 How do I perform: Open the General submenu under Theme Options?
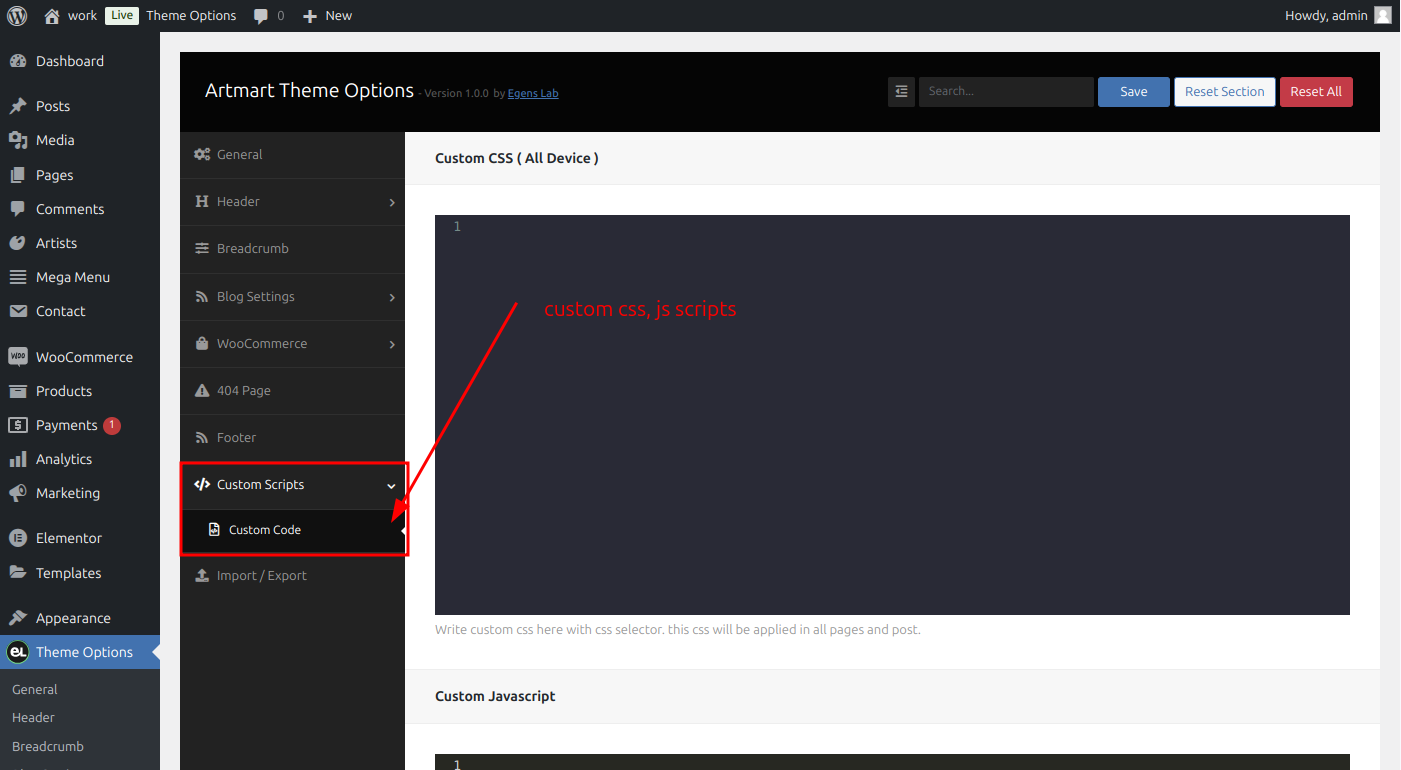(x=35, y=690)
